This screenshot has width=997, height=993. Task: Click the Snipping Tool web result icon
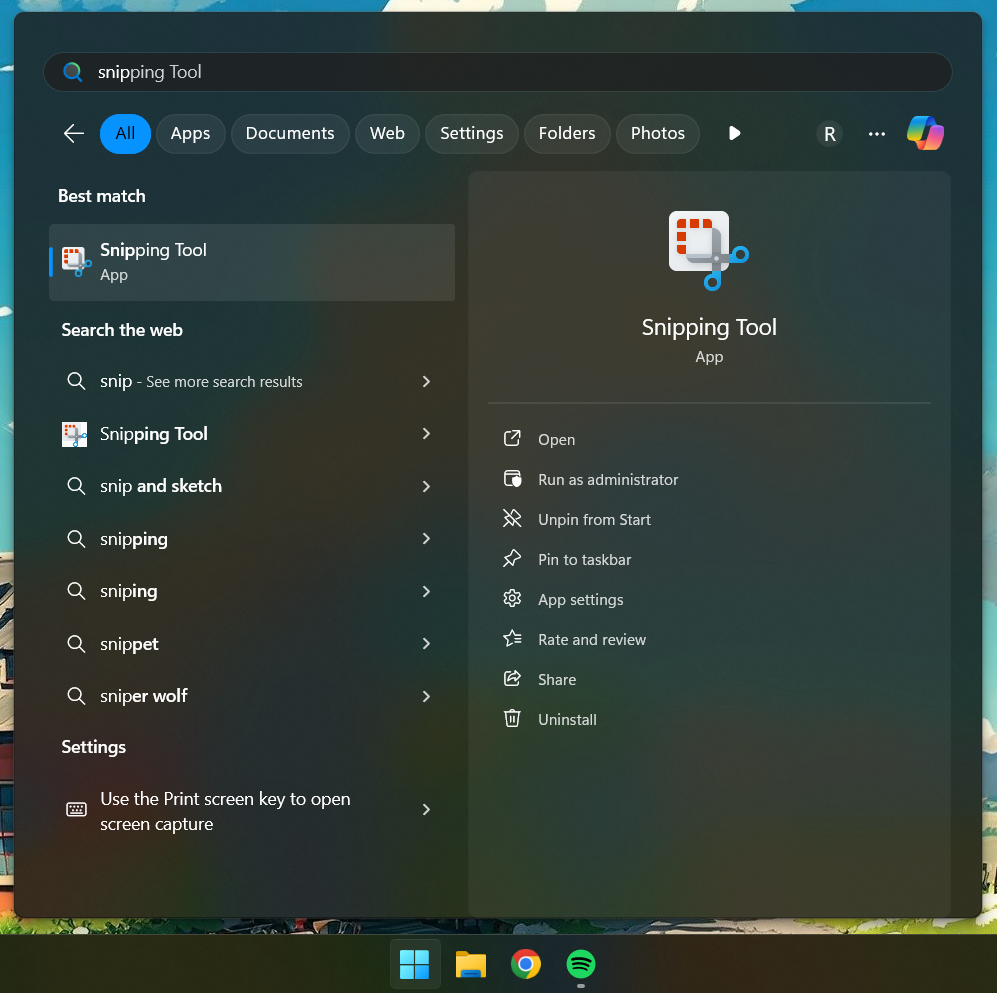pos(74,434)
